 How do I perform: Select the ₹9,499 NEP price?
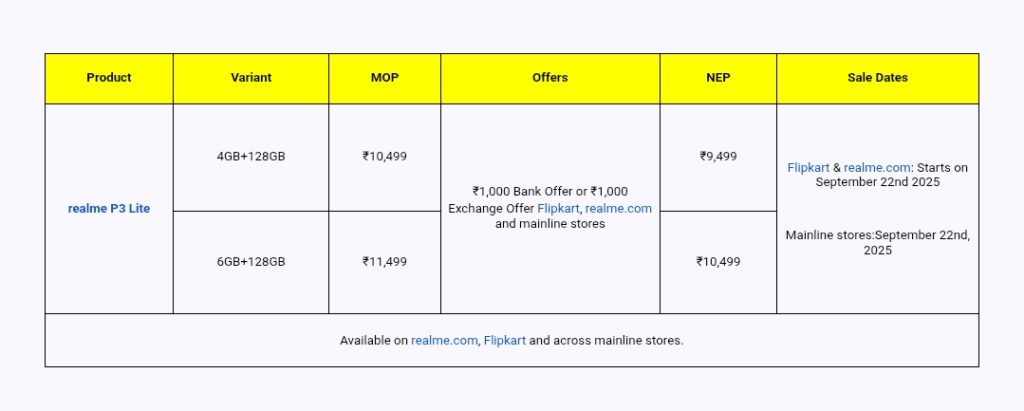click(x=718, y=156)
